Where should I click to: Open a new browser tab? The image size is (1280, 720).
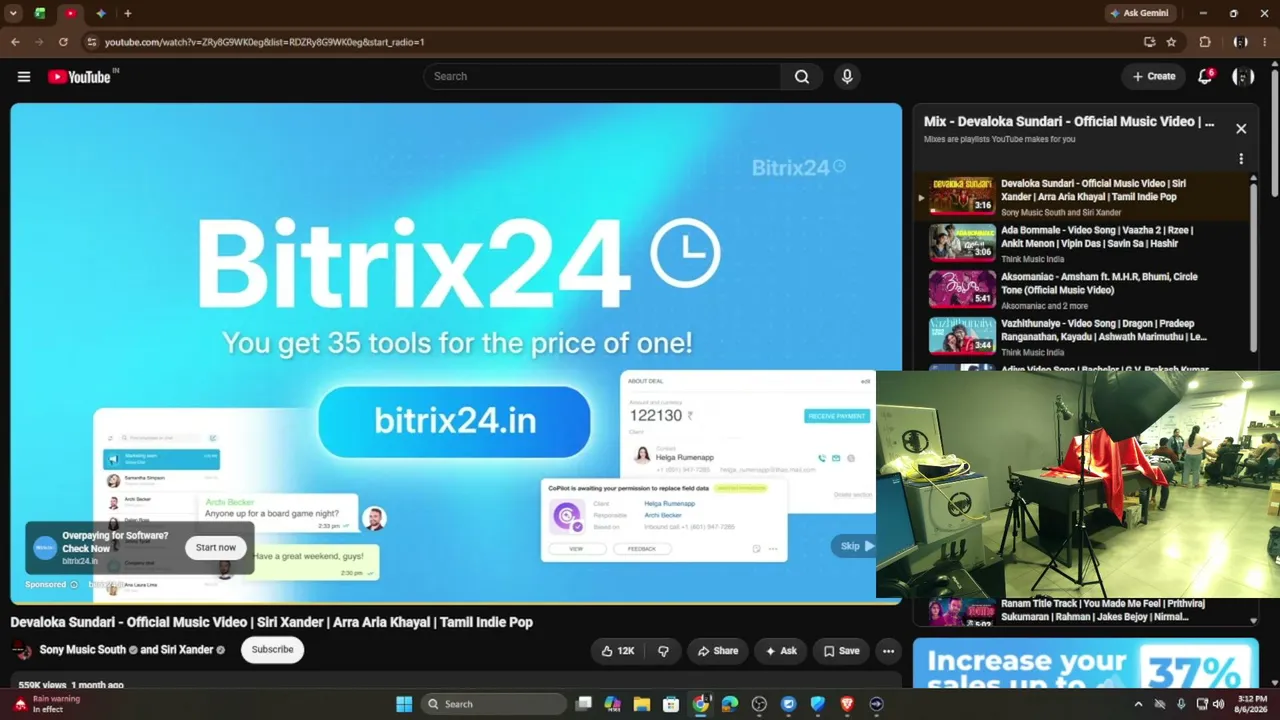coord(128,14)
